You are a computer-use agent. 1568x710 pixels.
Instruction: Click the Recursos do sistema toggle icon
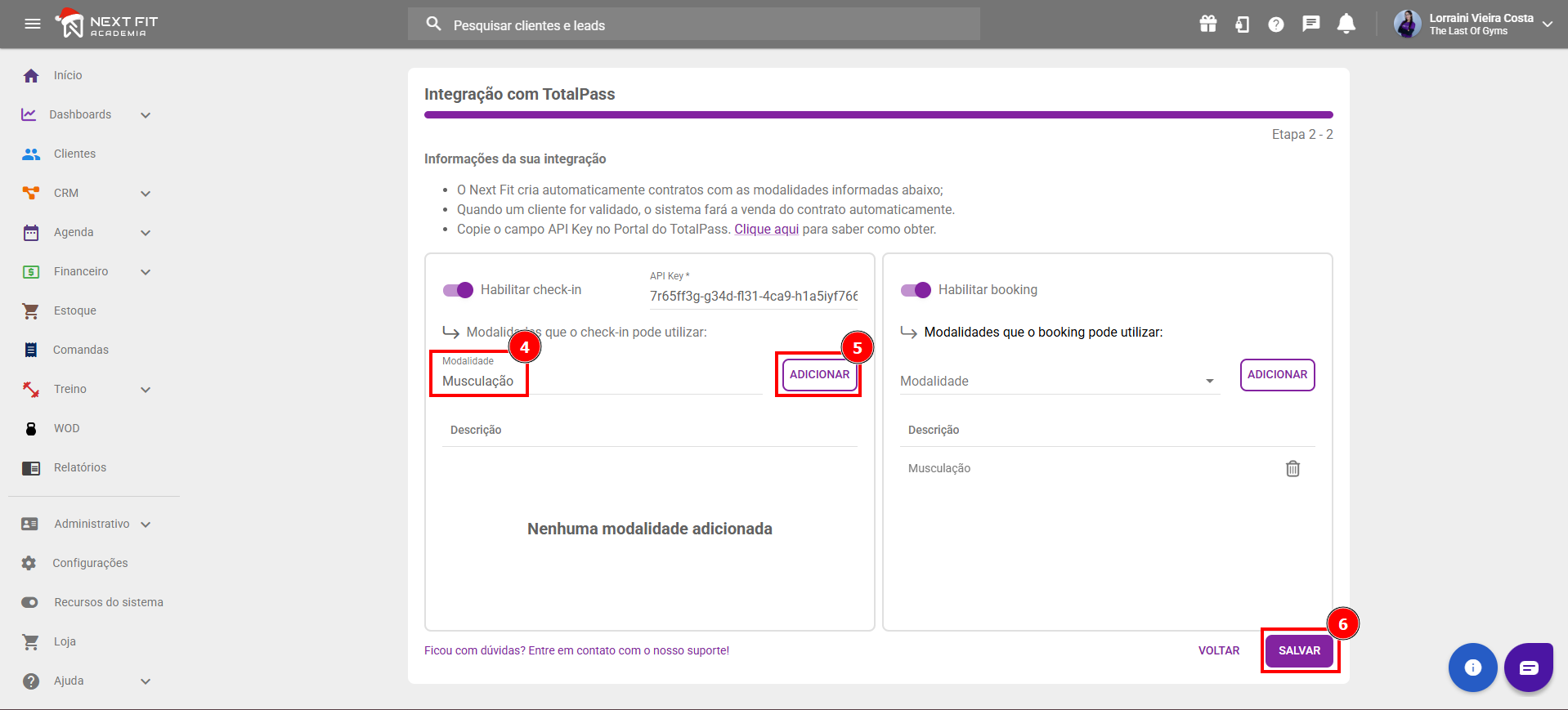[x=29, y=602]
